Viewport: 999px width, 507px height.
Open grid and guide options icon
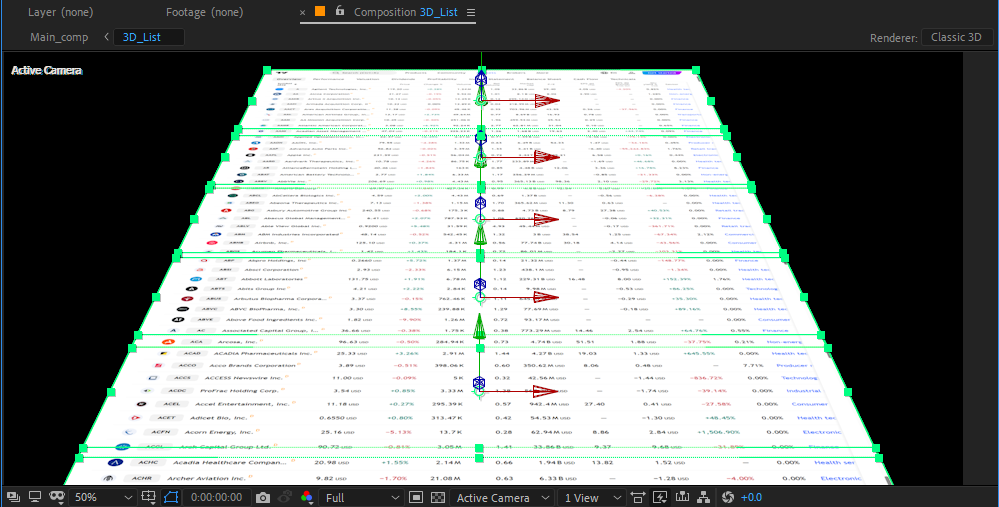[148, 497]
